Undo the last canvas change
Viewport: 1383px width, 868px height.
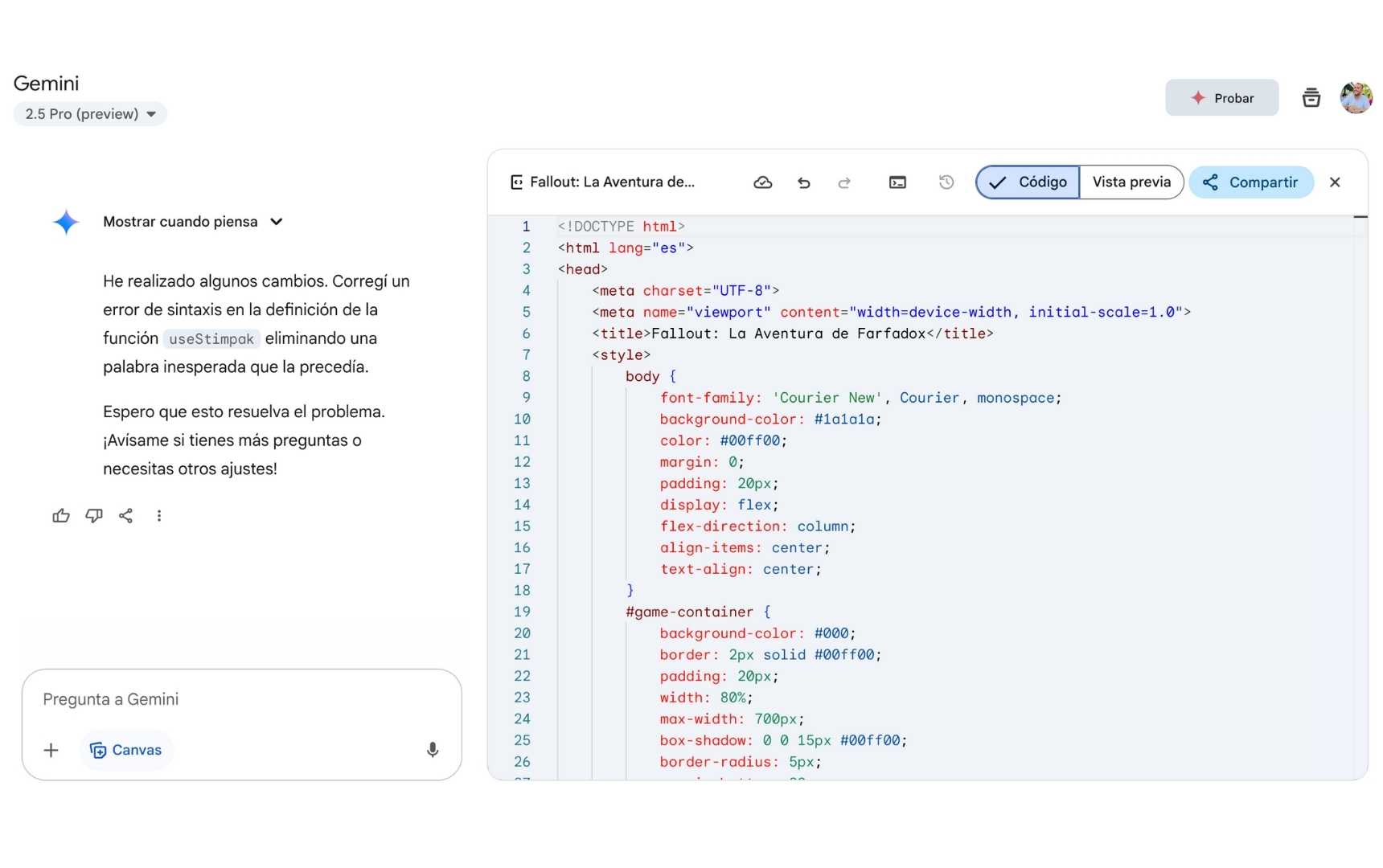tap(803, 182)
